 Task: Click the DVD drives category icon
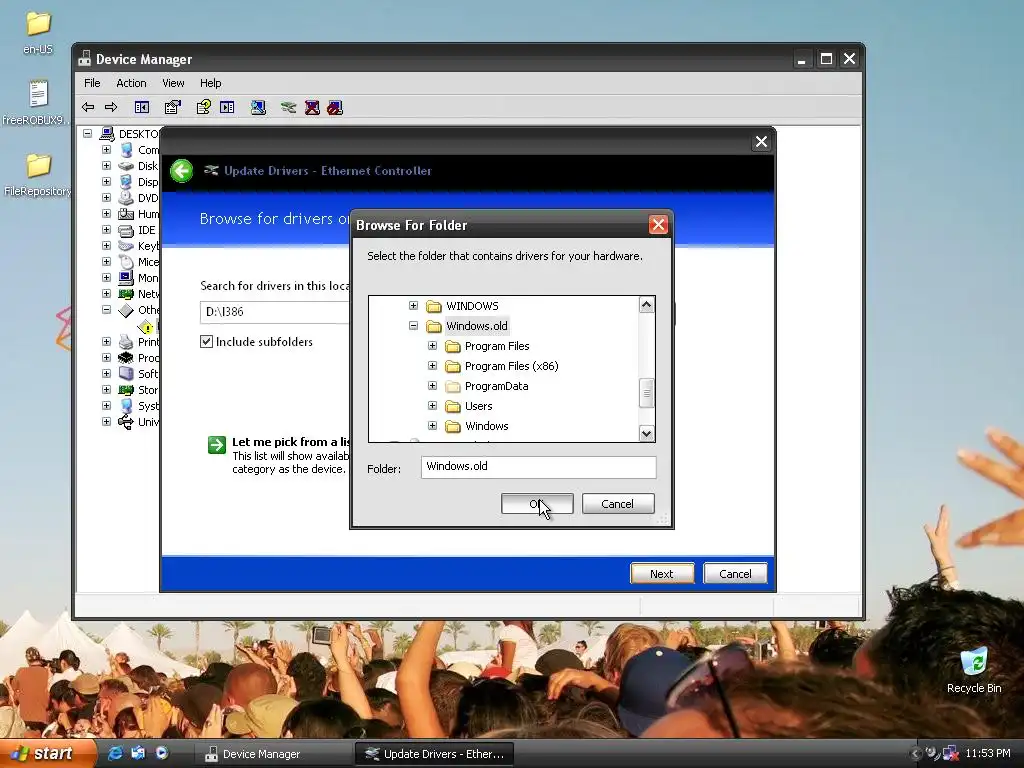pyautogui.click(x=126, y=198)
